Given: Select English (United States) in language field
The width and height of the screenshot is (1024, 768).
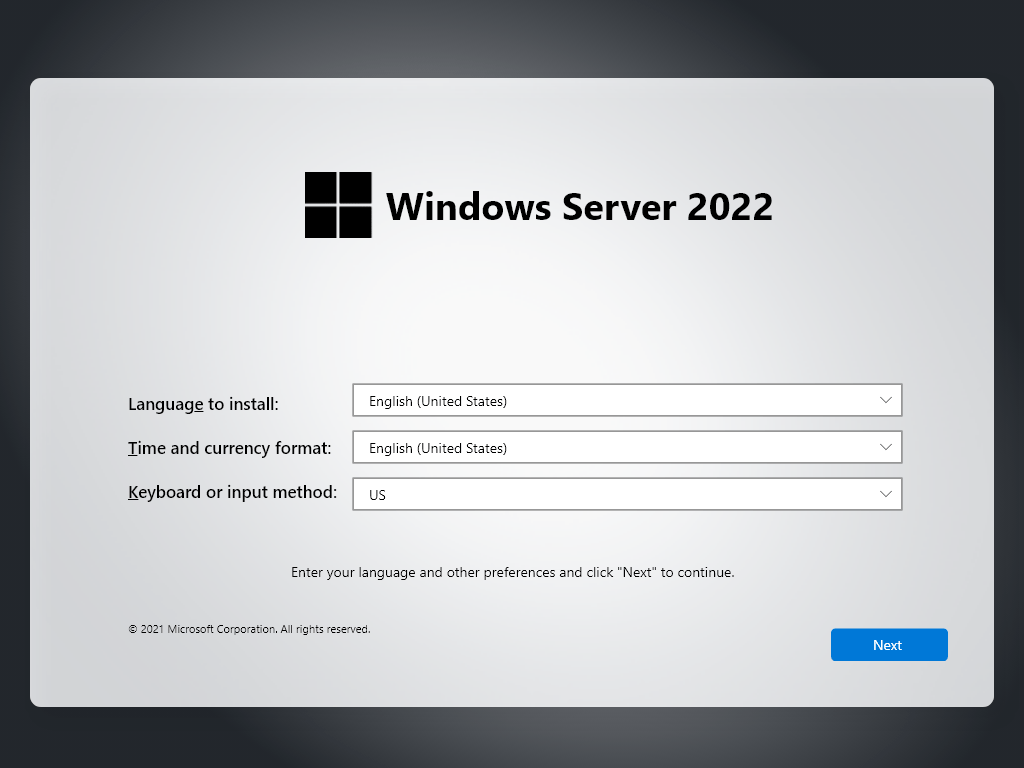Looking at the screenshot, I should pos(438,400).
